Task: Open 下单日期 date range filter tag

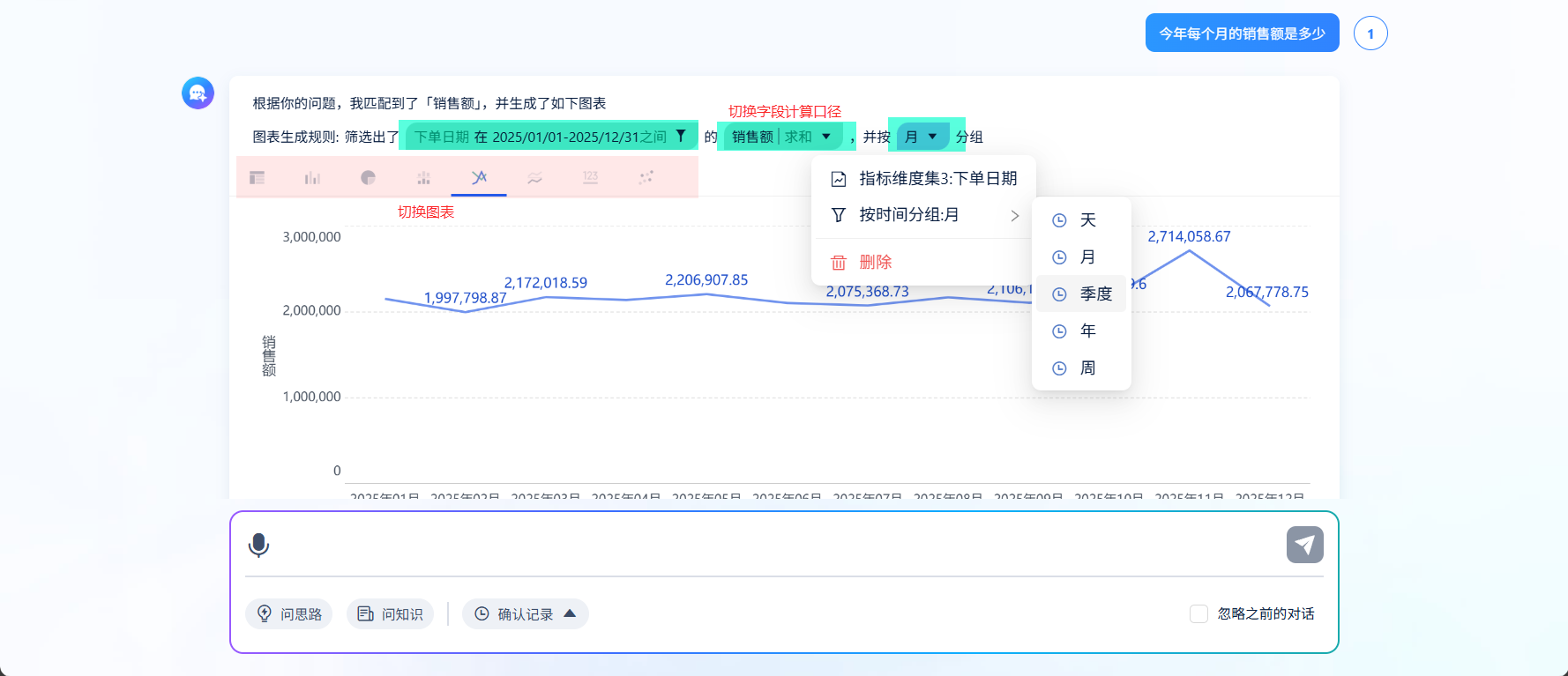Action: (x=550, y=137)
